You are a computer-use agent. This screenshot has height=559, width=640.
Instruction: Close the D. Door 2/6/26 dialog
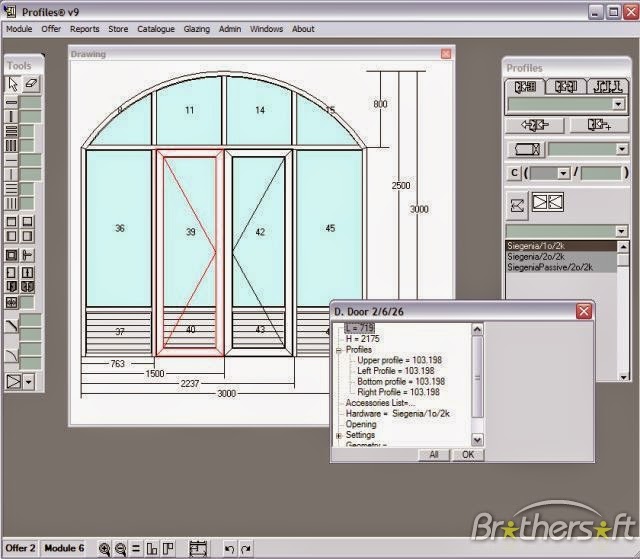coord(584,312)
